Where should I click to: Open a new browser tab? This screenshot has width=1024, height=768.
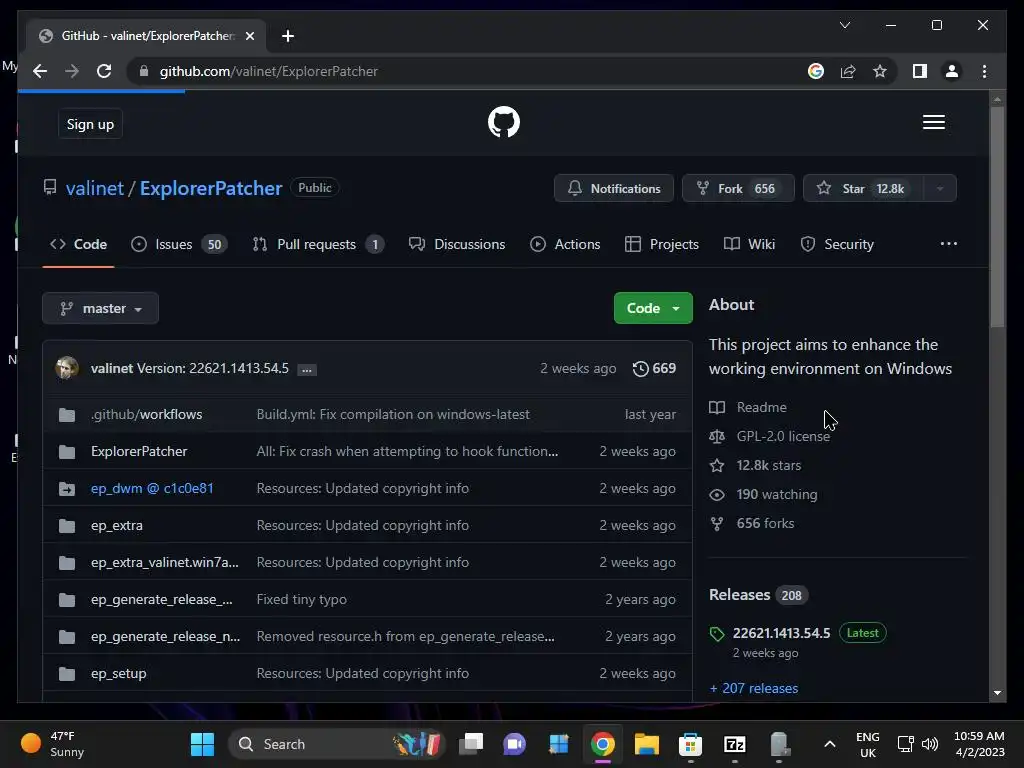click(288, 36)
